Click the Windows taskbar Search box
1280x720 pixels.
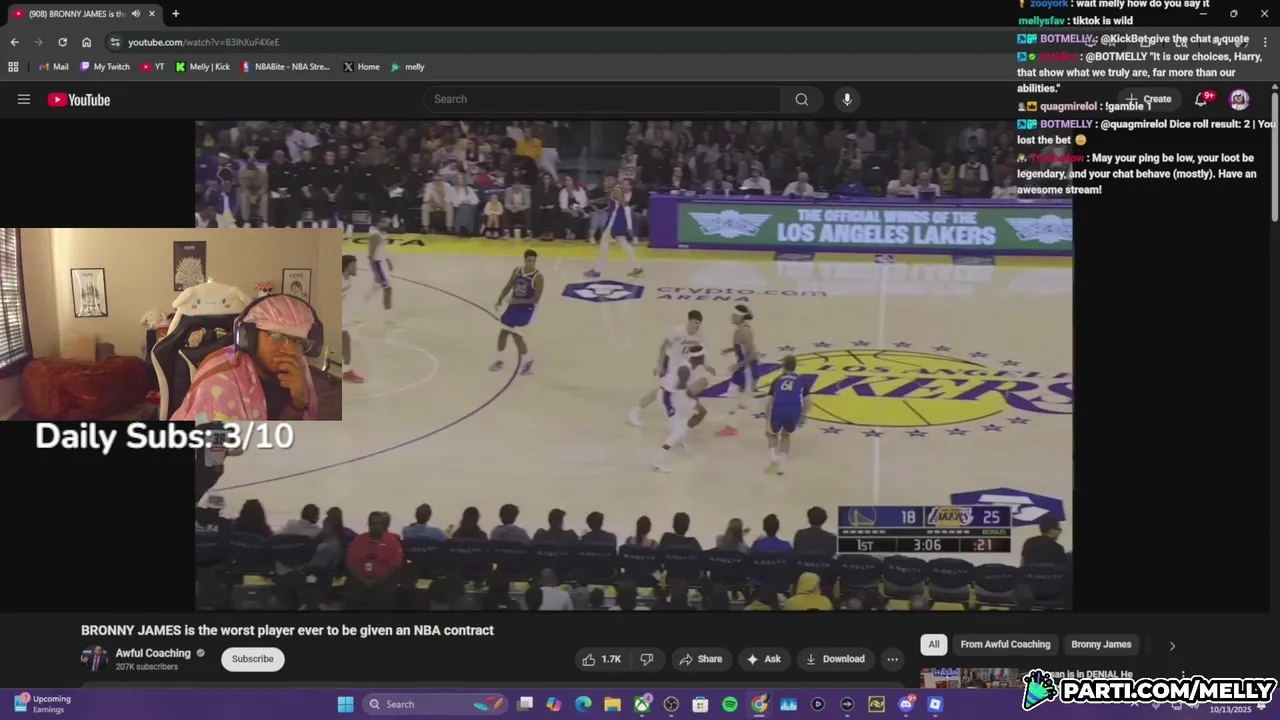click(434, 704)
